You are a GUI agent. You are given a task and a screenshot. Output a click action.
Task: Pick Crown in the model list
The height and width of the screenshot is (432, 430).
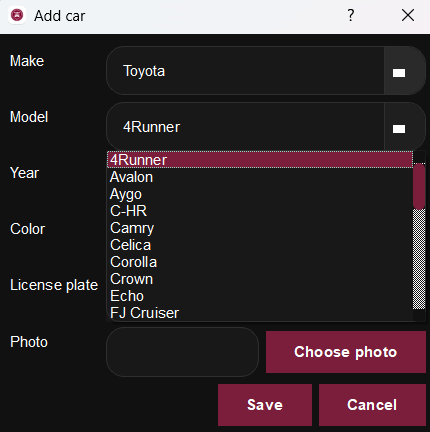point(260,279)
